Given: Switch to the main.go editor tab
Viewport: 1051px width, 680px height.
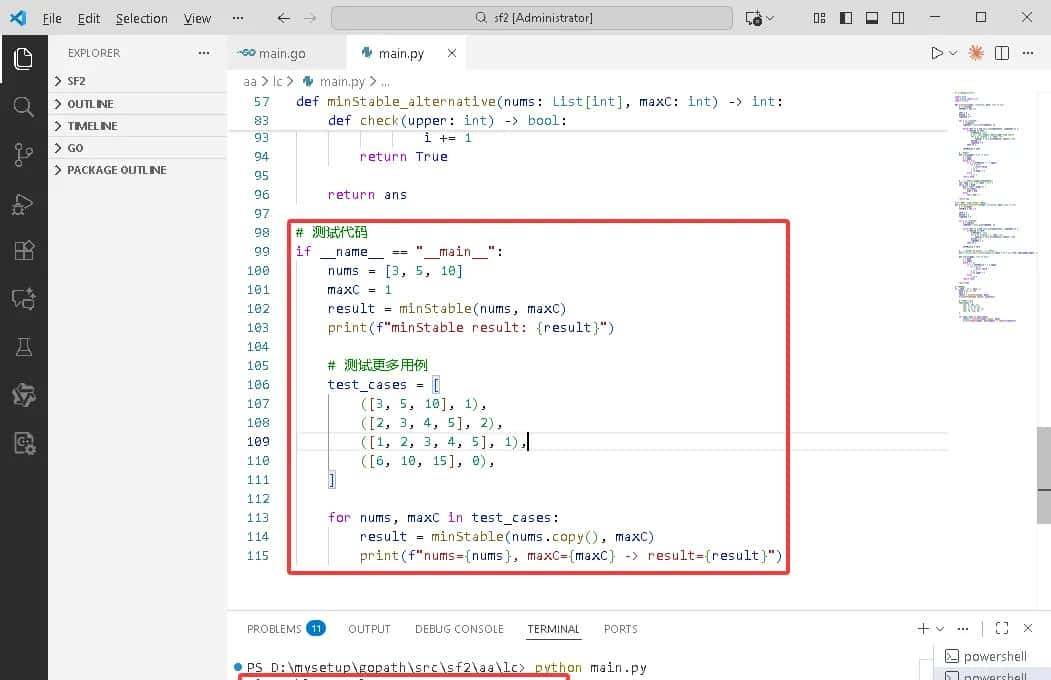Looking at the screenshot, I should (273, 53).
